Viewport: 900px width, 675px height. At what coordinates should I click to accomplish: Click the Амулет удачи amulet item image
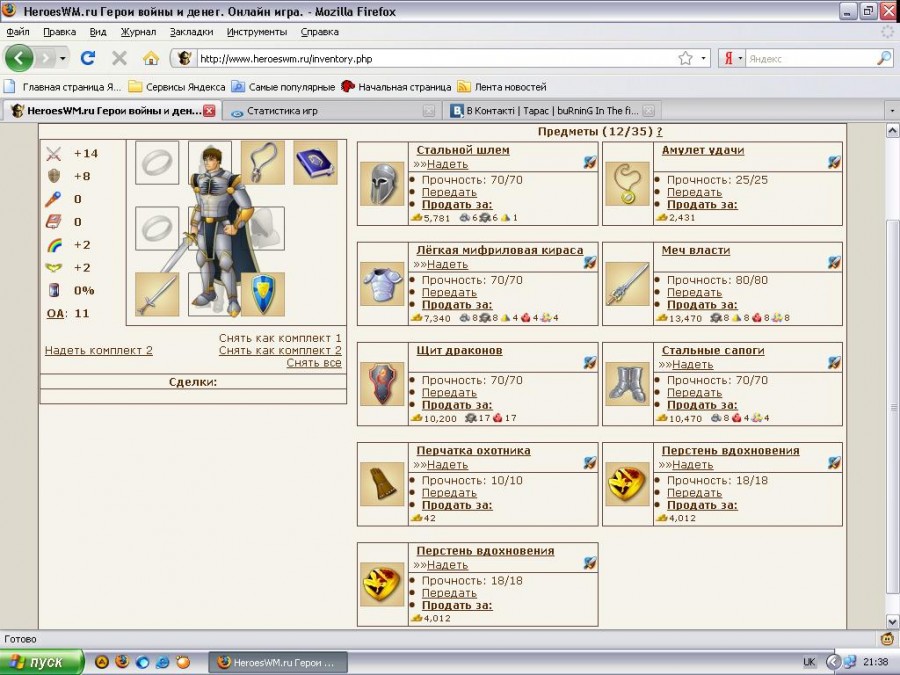point(627,184)
